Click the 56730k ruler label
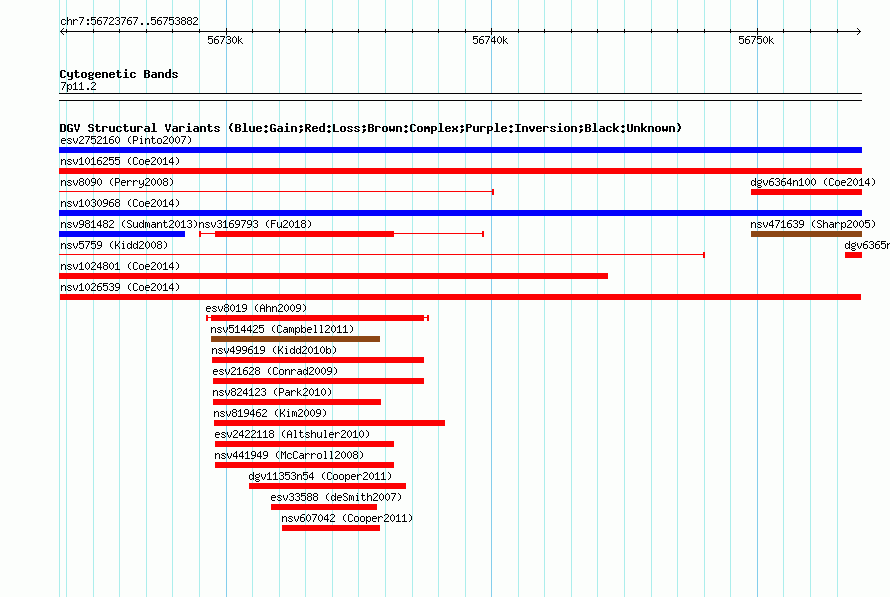The height and width of the screenshot is (597, 890). pos(225,40)
